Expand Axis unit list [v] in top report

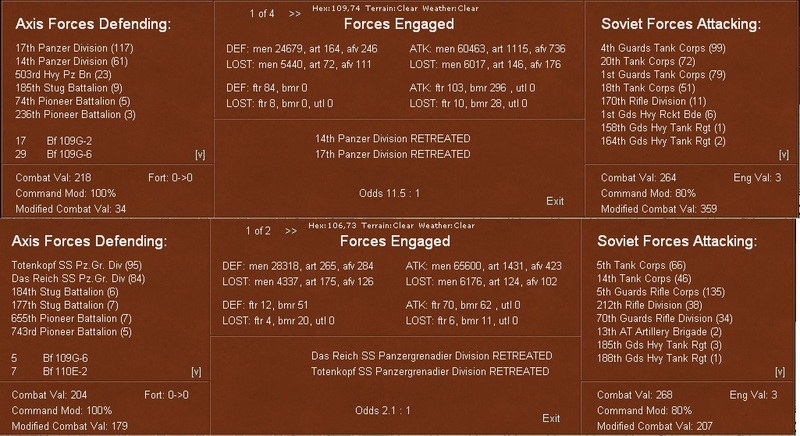tap(200, 155)
